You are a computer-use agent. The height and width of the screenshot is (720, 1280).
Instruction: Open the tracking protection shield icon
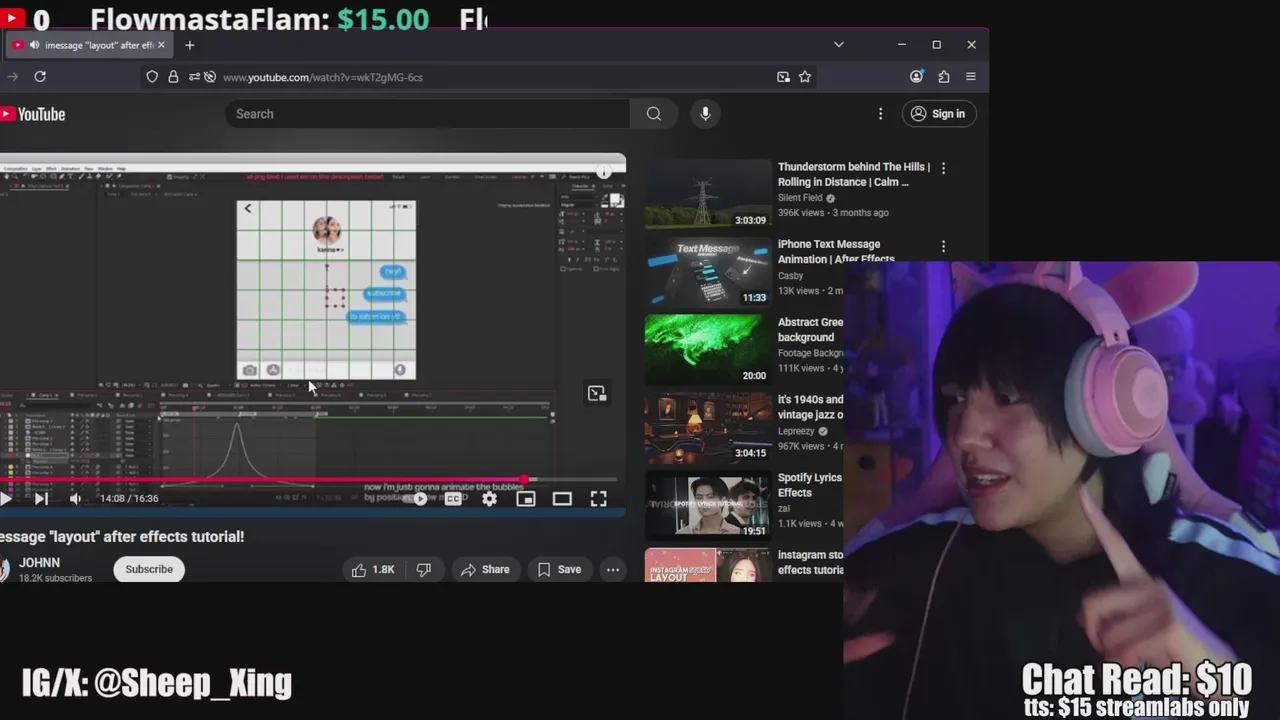(152, 77)
